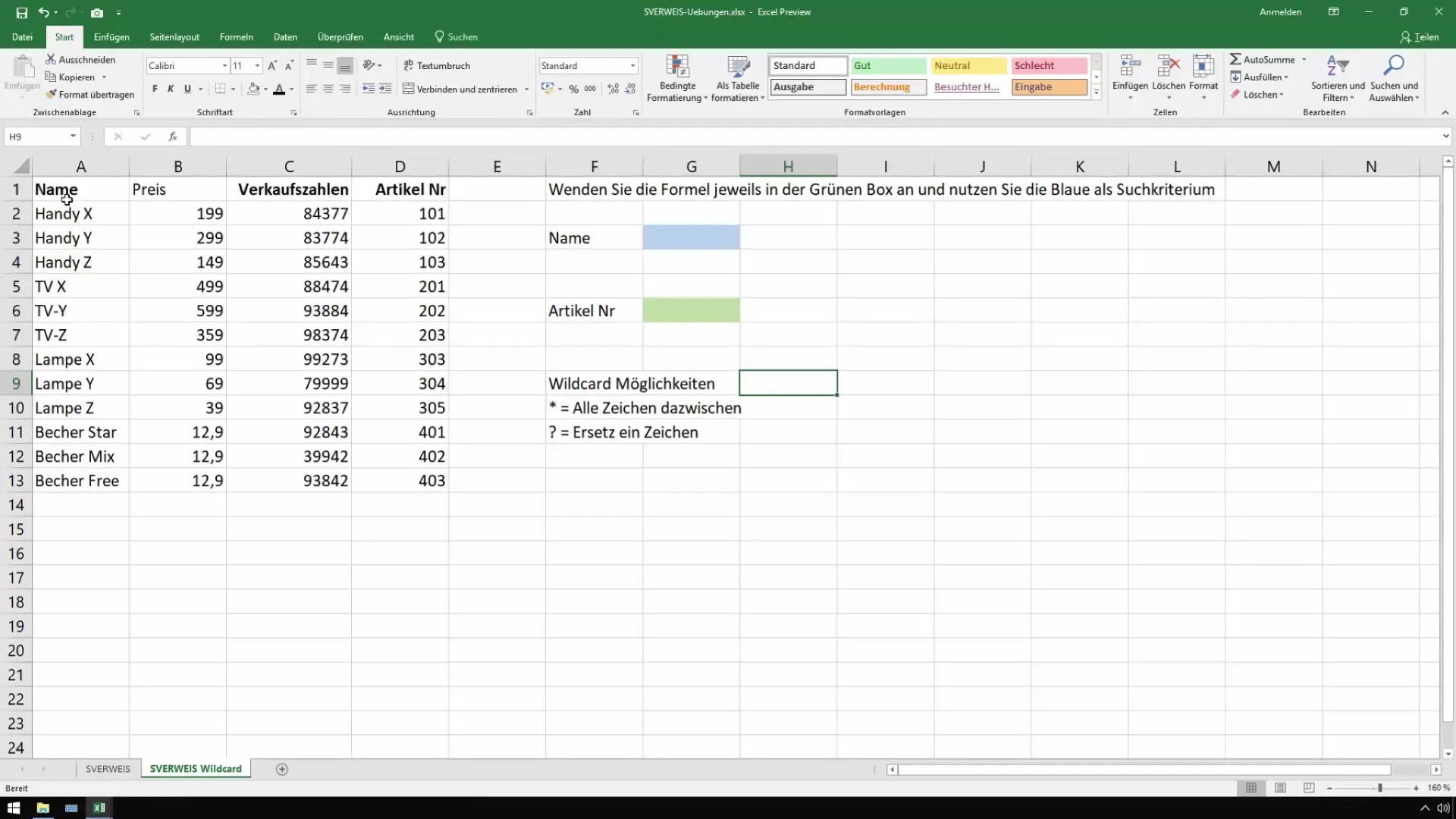The image size is (1456, 819).
Task: Click Anmelden to sign in
Action: pyautogui.click(x=1280, y=12)
